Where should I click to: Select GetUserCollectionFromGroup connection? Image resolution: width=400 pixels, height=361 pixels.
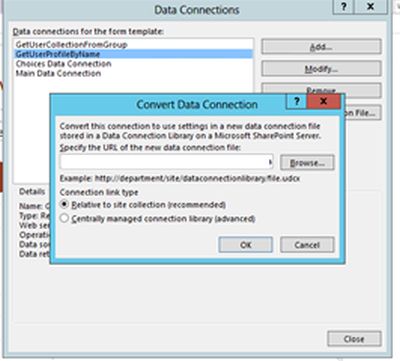click(133, 44)
